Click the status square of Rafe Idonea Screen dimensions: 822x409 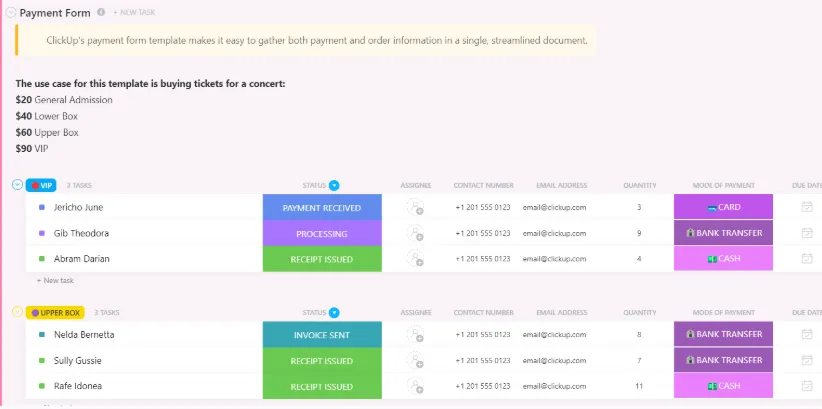tap(42, 386)
